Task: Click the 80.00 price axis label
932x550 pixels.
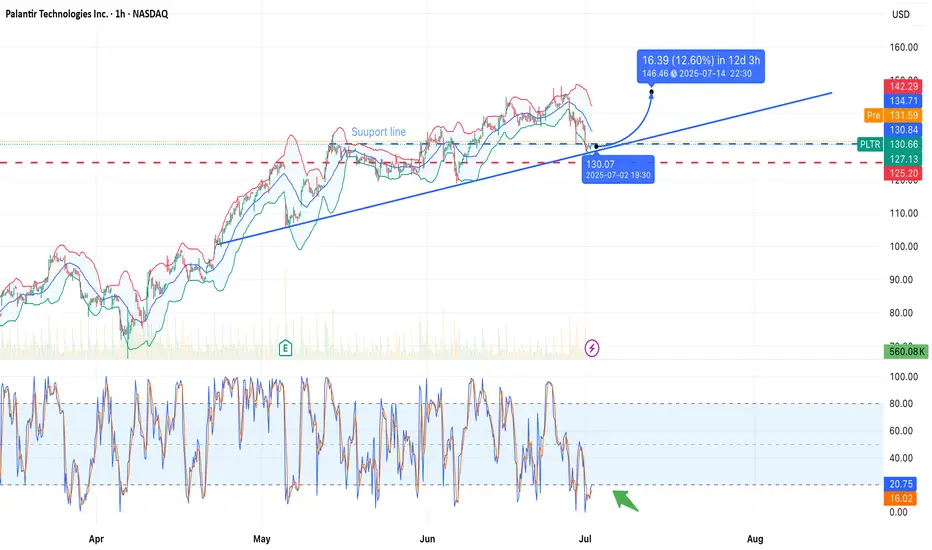Action: pyautogui.click(x=901, y=313)
